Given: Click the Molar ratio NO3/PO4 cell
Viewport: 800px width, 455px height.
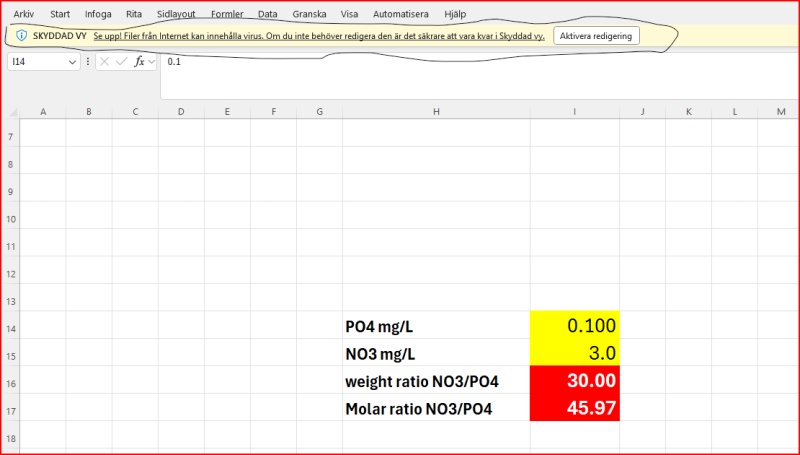Looking at the screenshot, I should (x=436, y=408).
